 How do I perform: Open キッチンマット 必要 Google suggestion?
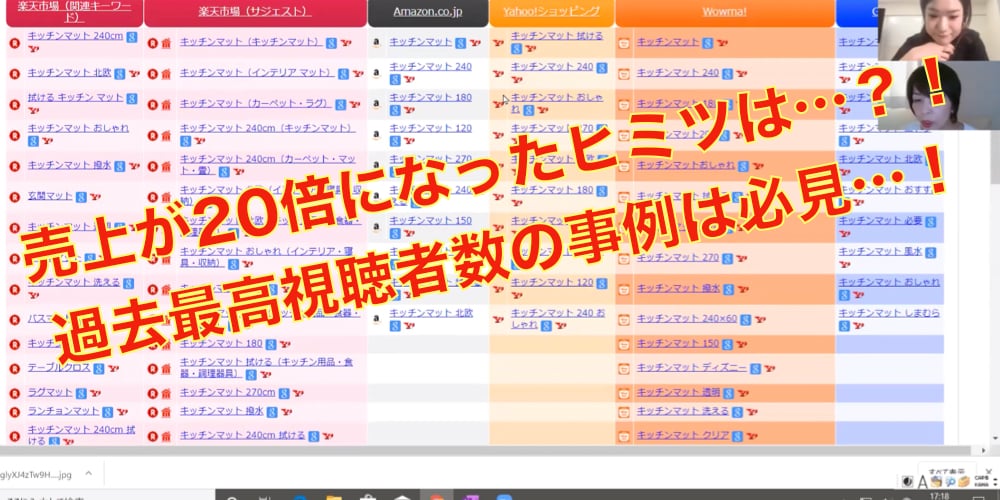point(880,221)
